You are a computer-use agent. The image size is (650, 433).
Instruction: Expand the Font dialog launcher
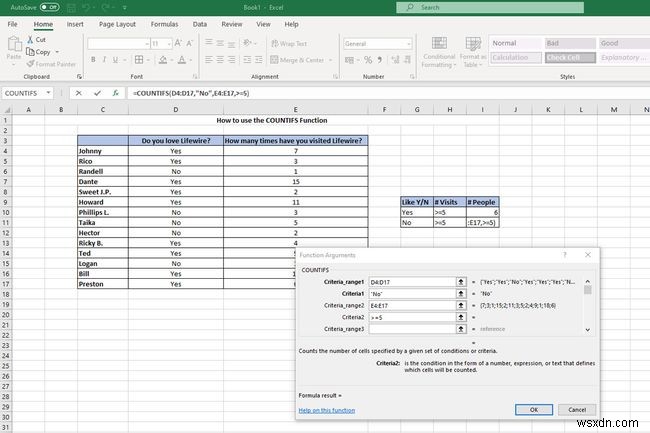coord(195,77)
